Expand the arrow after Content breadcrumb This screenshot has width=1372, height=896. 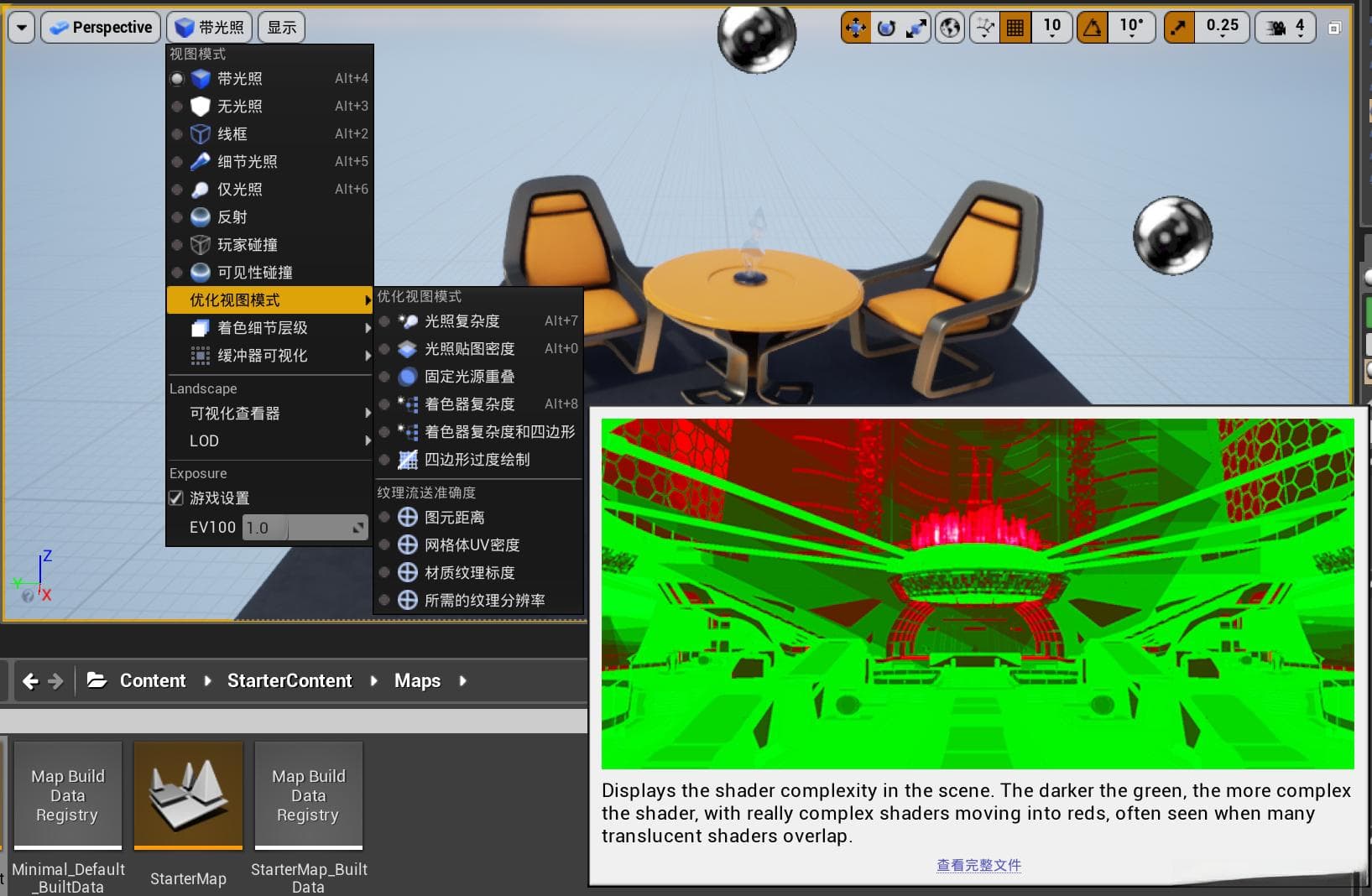(207, 680)
